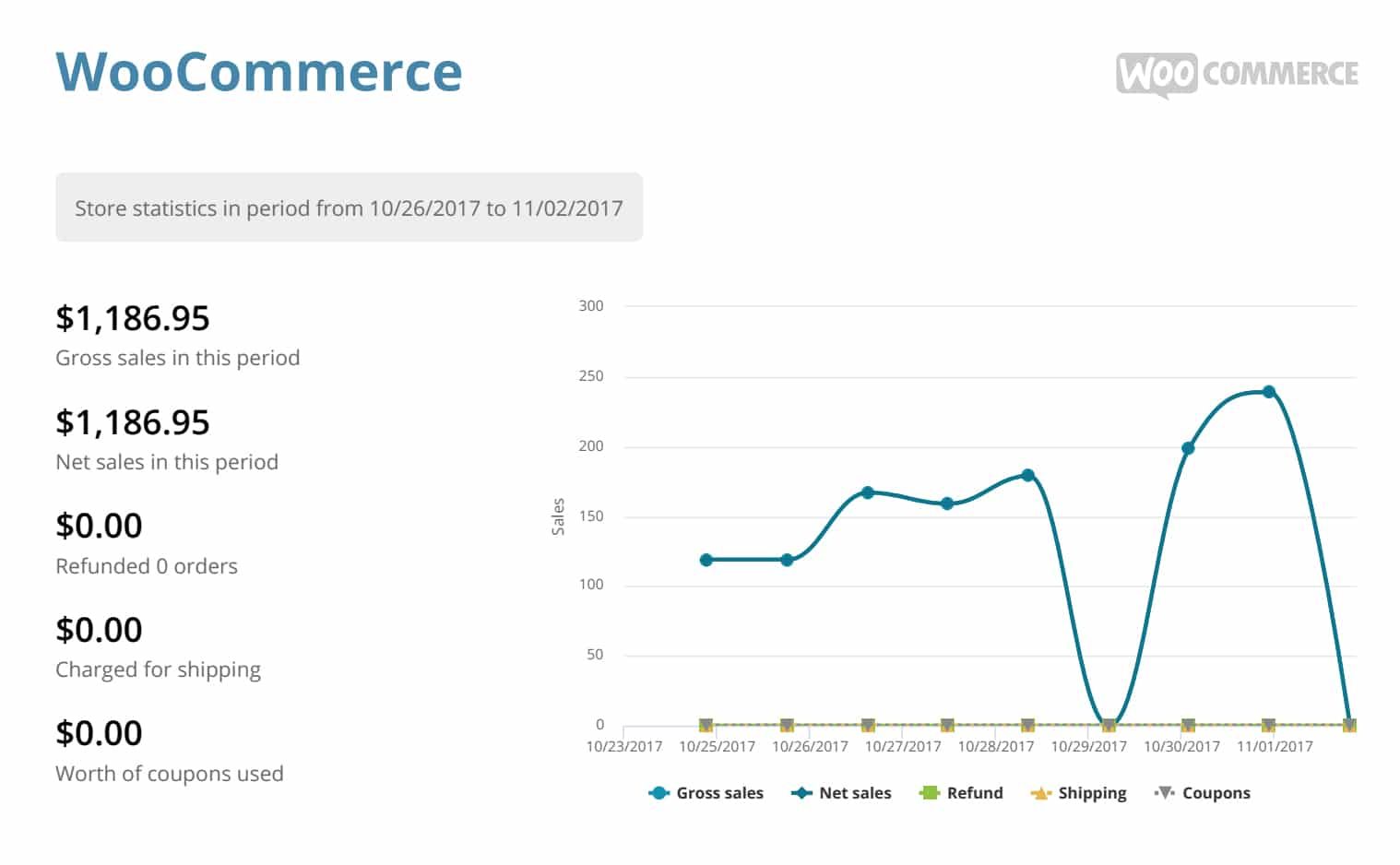1400x865 pixels.
Task: Click the 10/26/2017 x-axis date label
Action: click(x=810, y=746)
